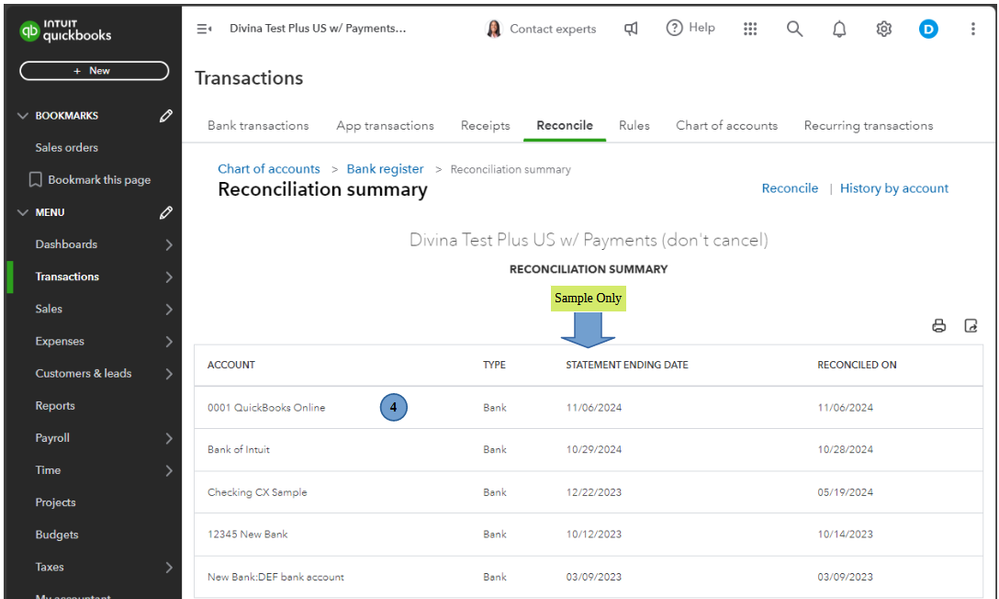Click the Bank register breadcrumb link

coord(385,169)
